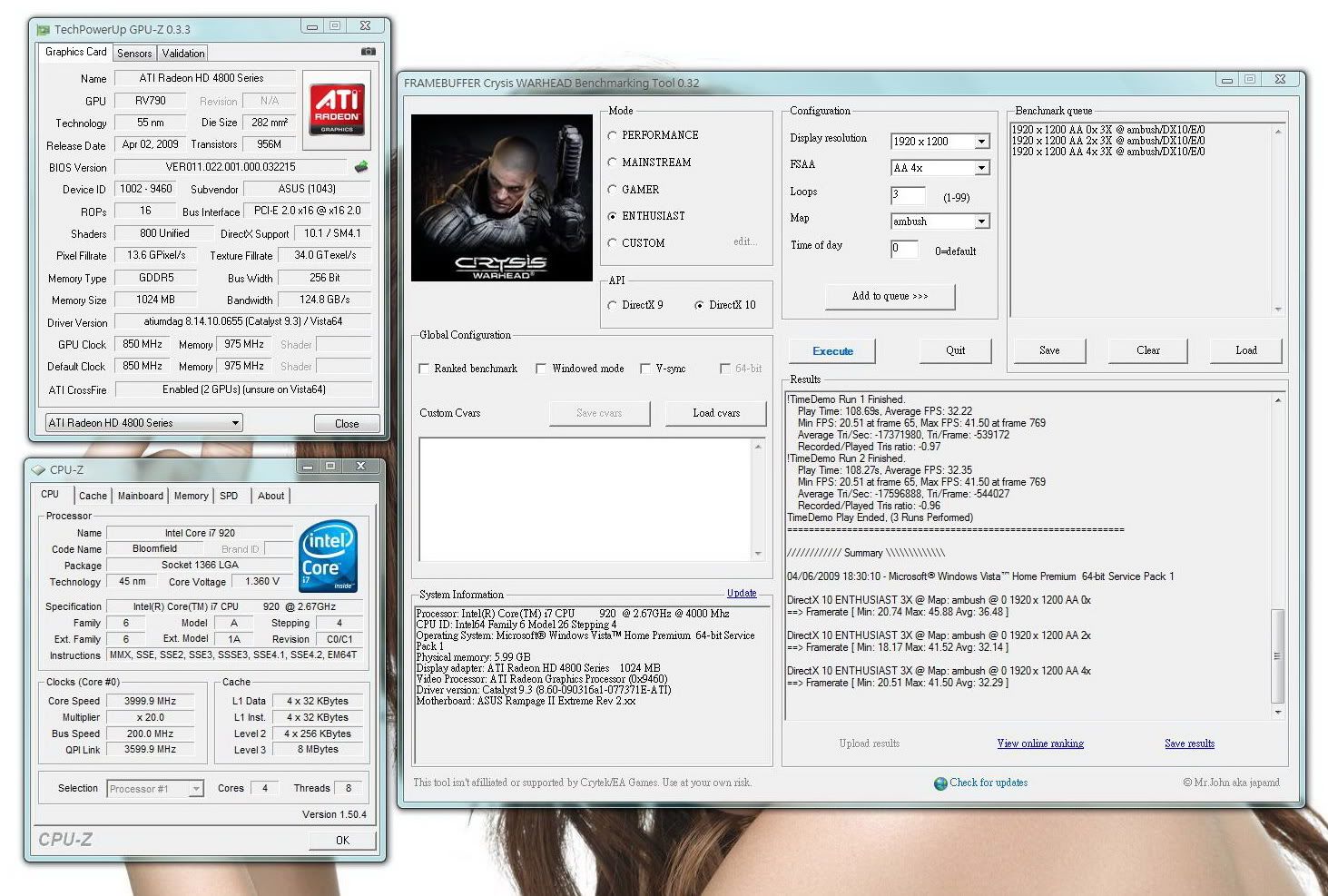Click the Loops input field
The width and height of the screenshot is (1328, 896).
pos(908,195)
